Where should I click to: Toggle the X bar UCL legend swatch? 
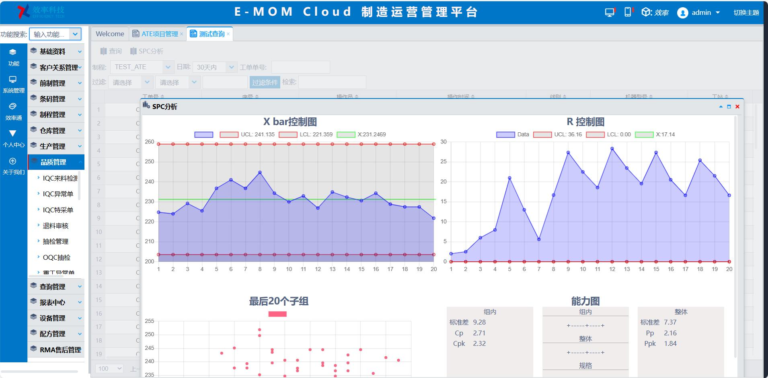229,134
